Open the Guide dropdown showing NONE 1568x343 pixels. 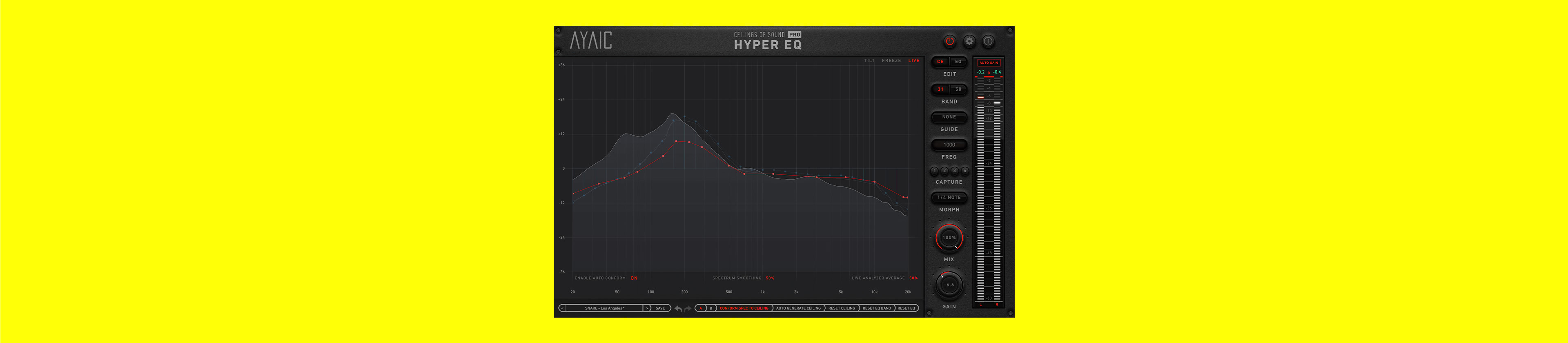tap(949, 117)
